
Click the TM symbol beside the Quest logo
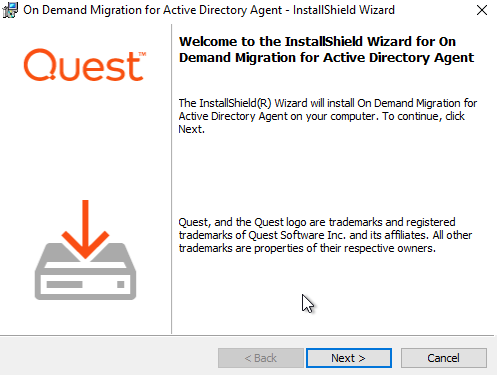coord(142,54)
